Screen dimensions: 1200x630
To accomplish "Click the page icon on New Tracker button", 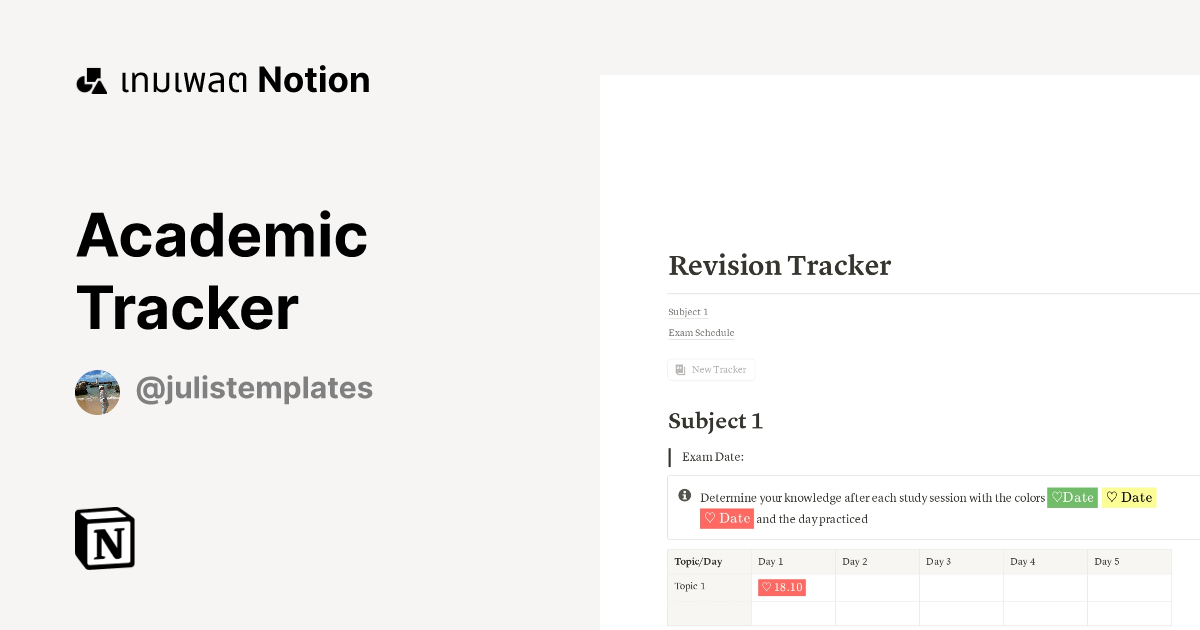I will click(x=679, y=369).
